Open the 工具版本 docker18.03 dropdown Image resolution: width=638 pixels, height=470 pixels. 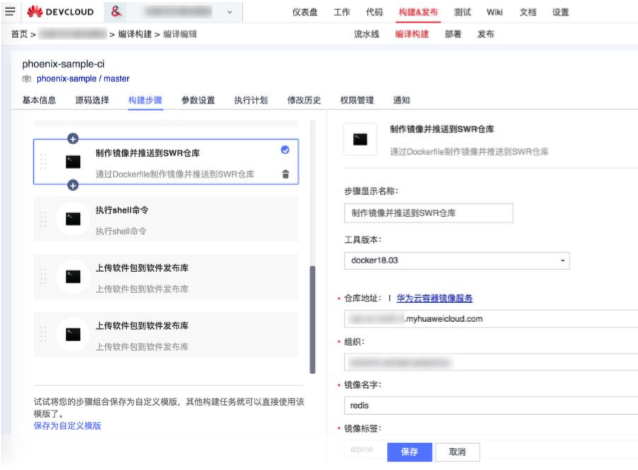(457, 261)
